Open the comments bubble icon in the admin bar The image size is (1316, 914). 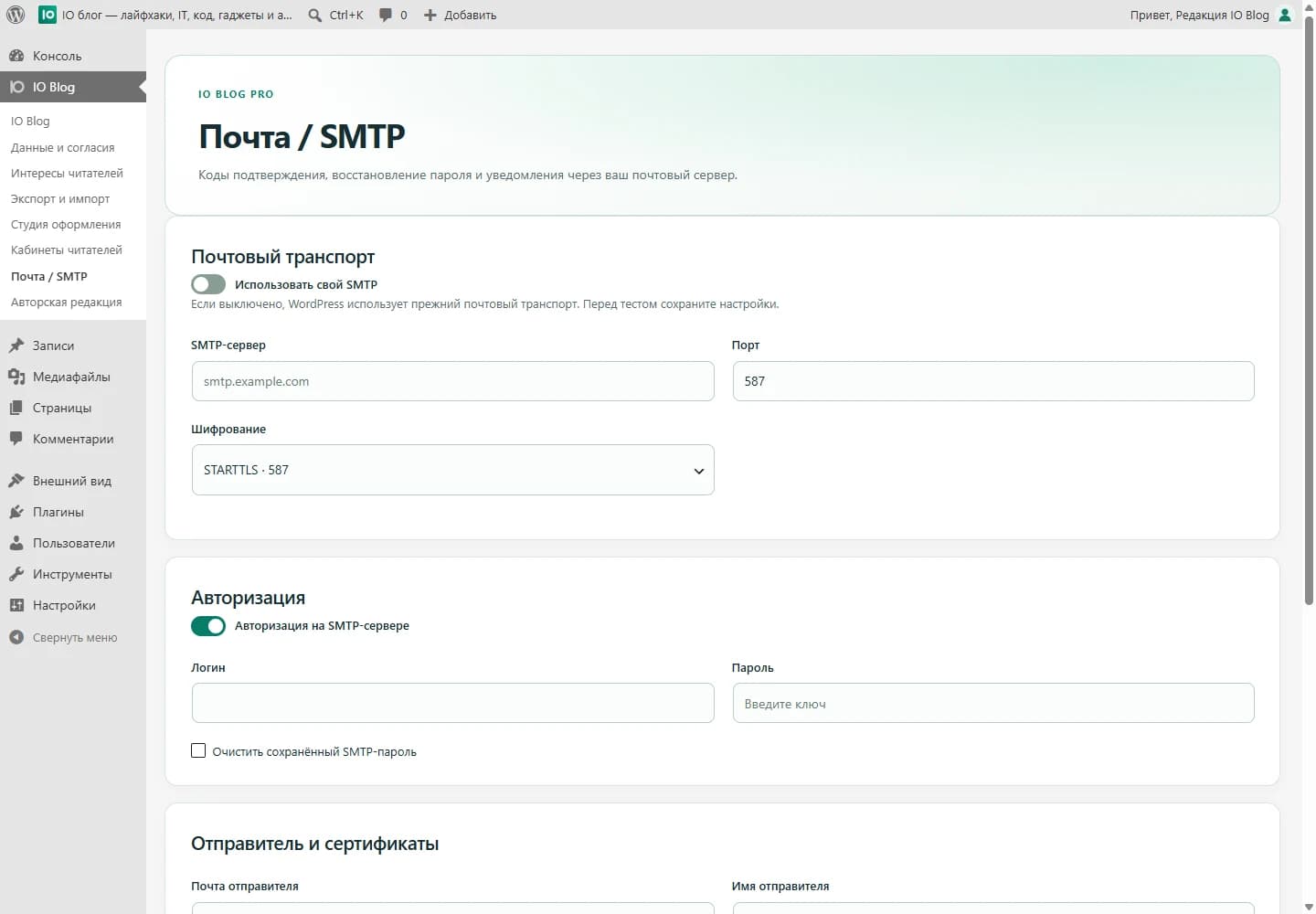[386, 15]
